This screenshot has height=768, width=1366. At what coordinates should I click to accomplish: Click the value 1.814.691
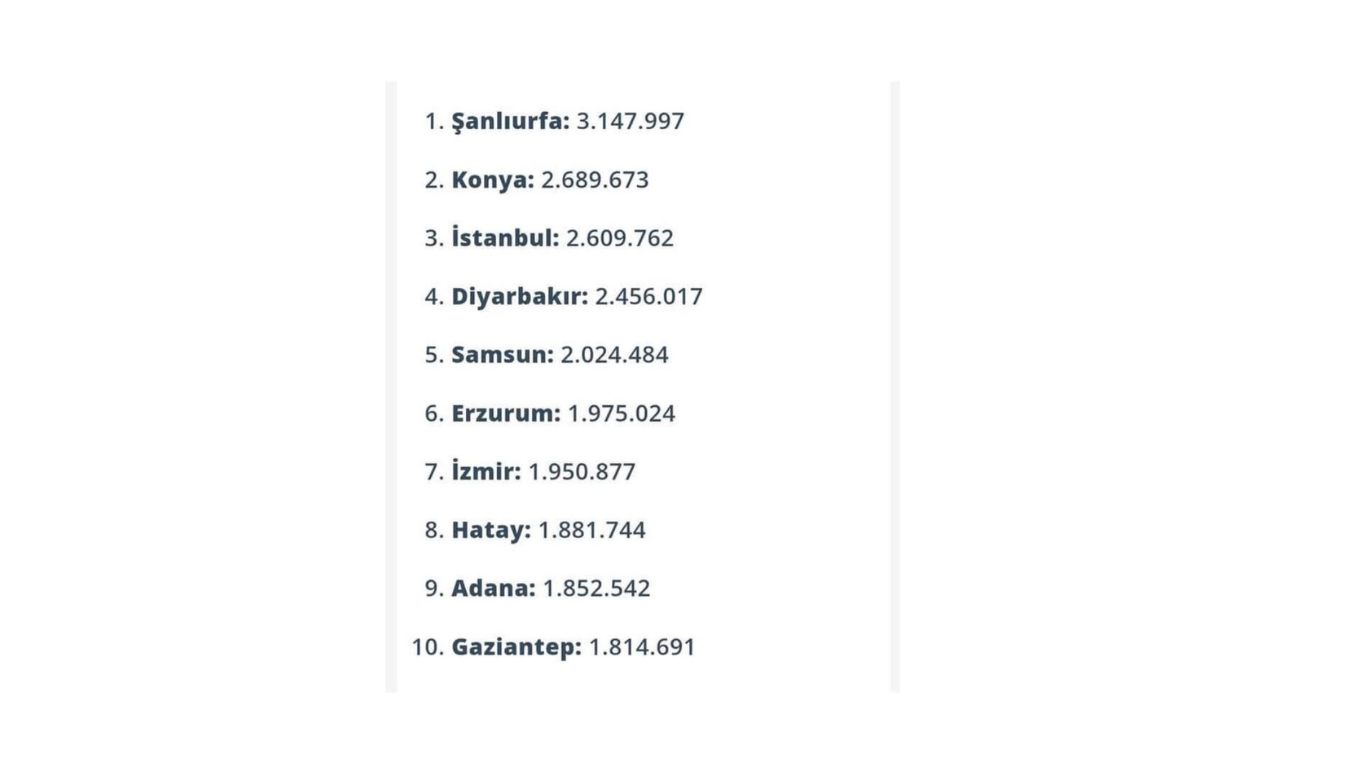click(642, 647)
